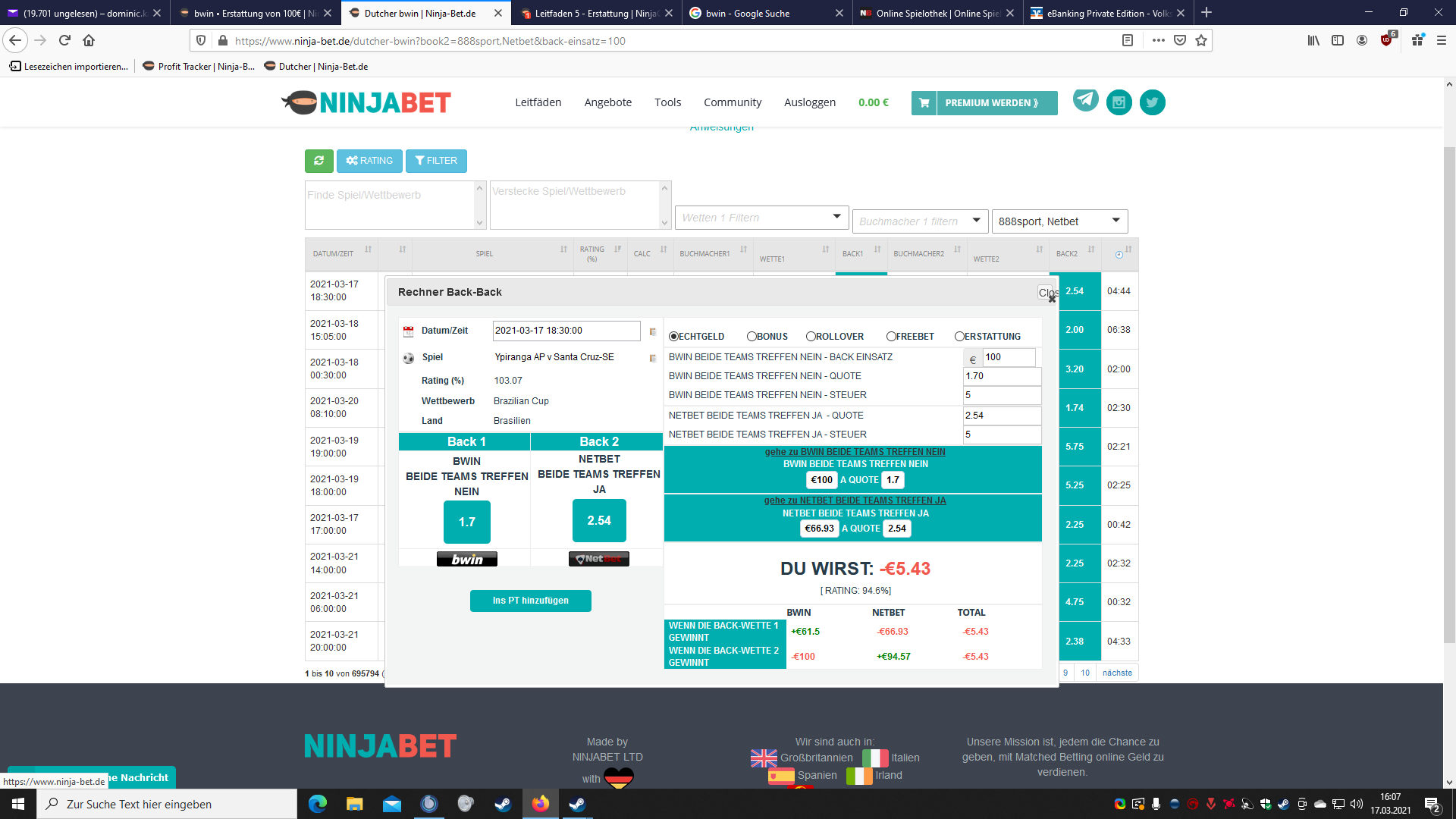Open the 888sport, Netbet bookmaker dropdown
The width and height of the screenshot is (1456, 819).
[1059, 221]
